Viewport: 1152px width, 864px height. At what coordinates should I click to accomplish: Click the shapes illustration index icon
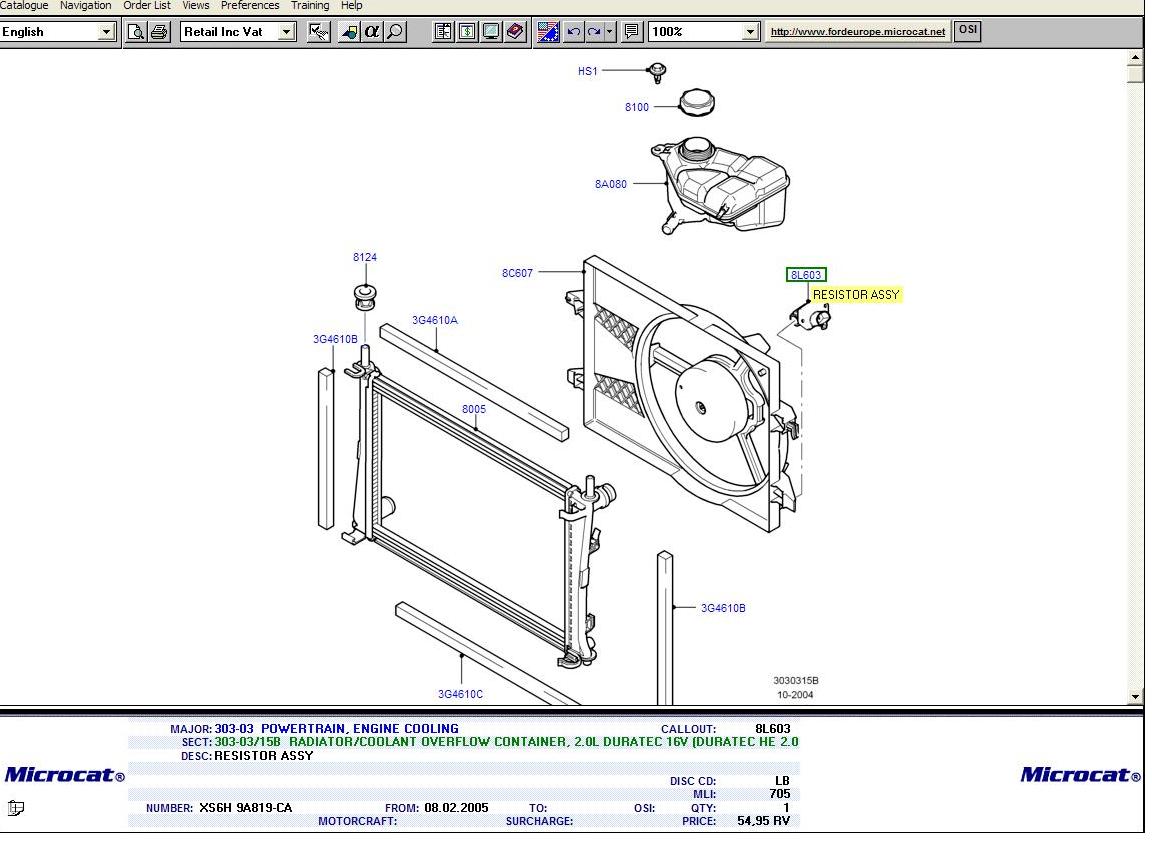pyautogui.click(x=349, y=32)
